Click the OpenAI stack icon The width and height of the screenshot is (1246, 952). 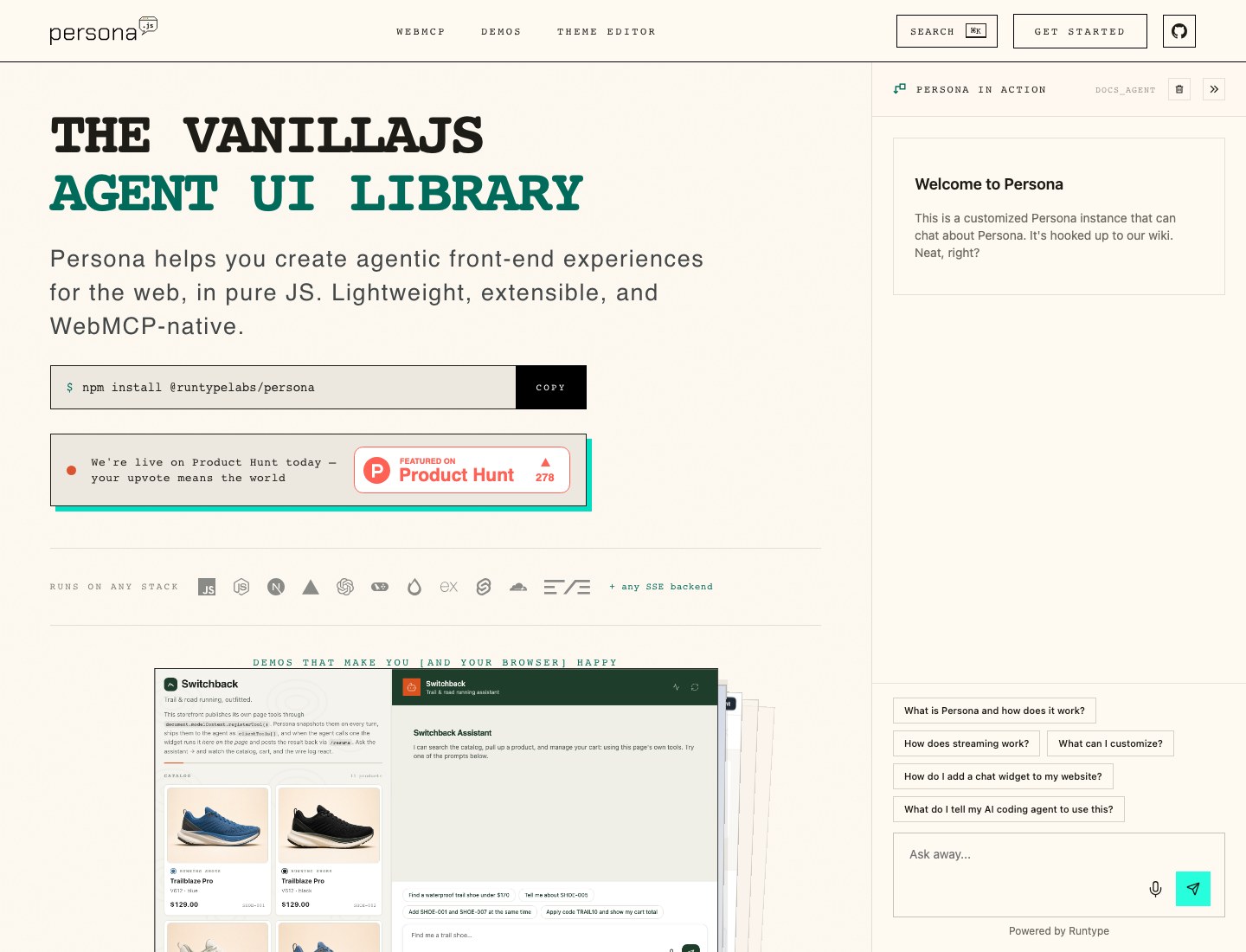click(x=345, y=587)
